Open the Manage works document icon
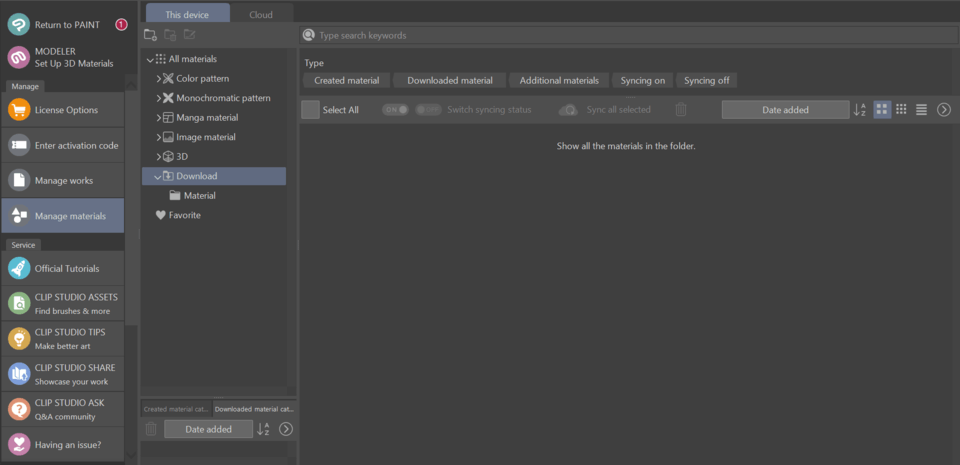This screenshot has width=960, height=465. coord(19,180)
